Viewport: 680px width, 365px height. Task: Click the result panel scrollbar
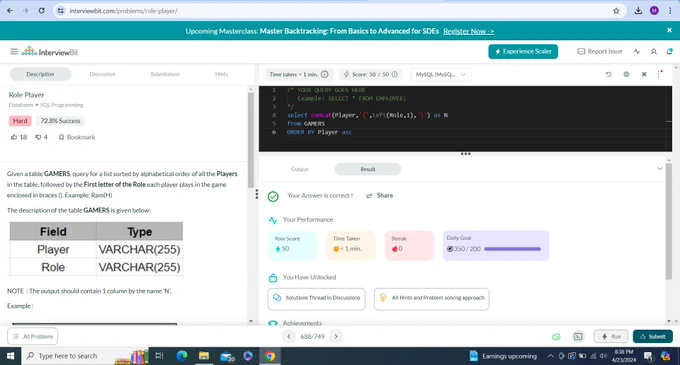click(x=668, y=221)
